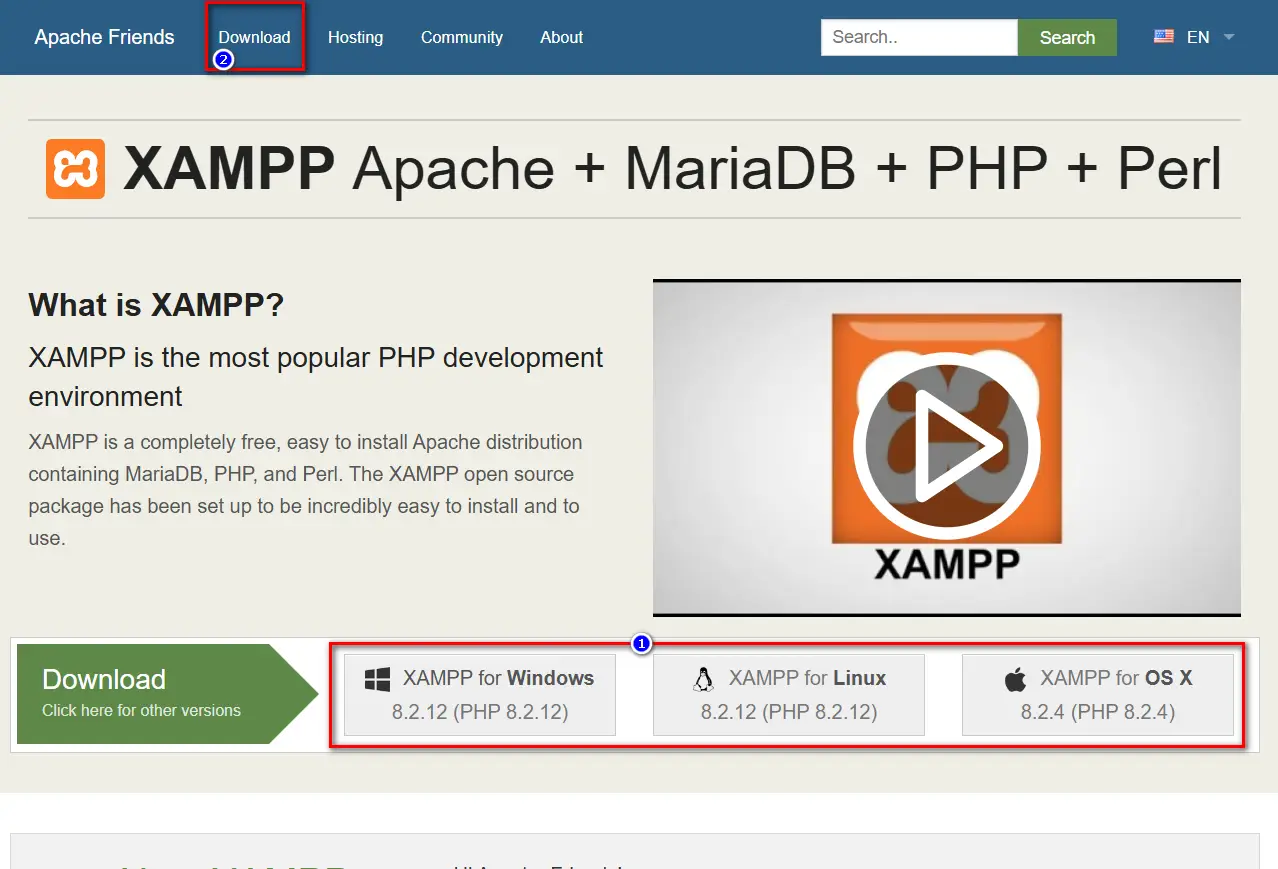Click the Apple logo icon
The width and height of the screenshot is (1278, 869).
[x=1015, y=680]
